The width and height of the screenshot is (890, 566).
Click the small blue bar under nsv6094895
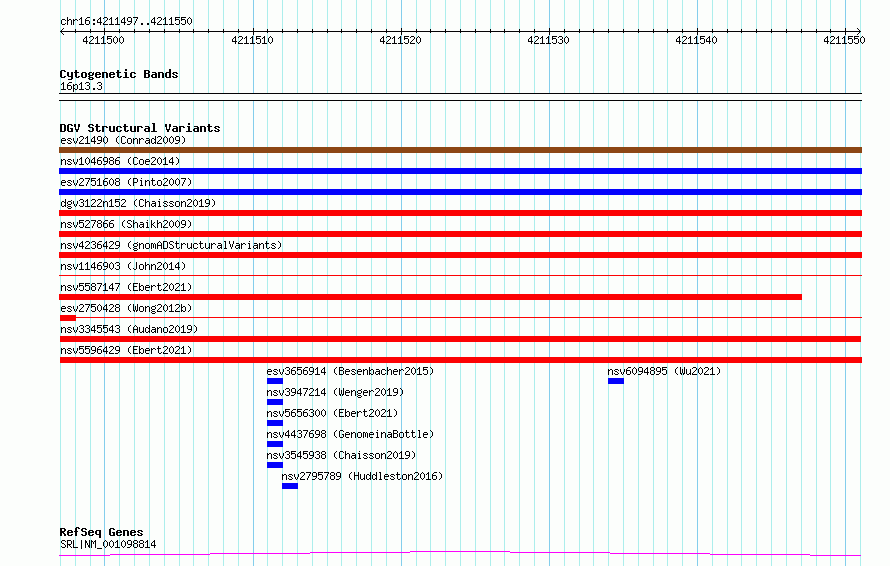point(616,381)
